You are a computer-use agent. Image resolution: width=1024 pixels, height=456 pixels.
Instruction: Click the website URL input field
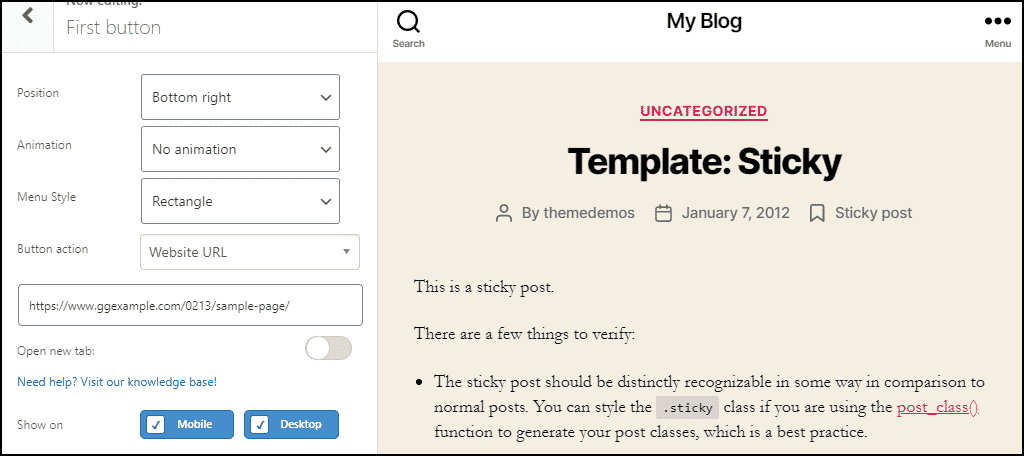point(190,305)
